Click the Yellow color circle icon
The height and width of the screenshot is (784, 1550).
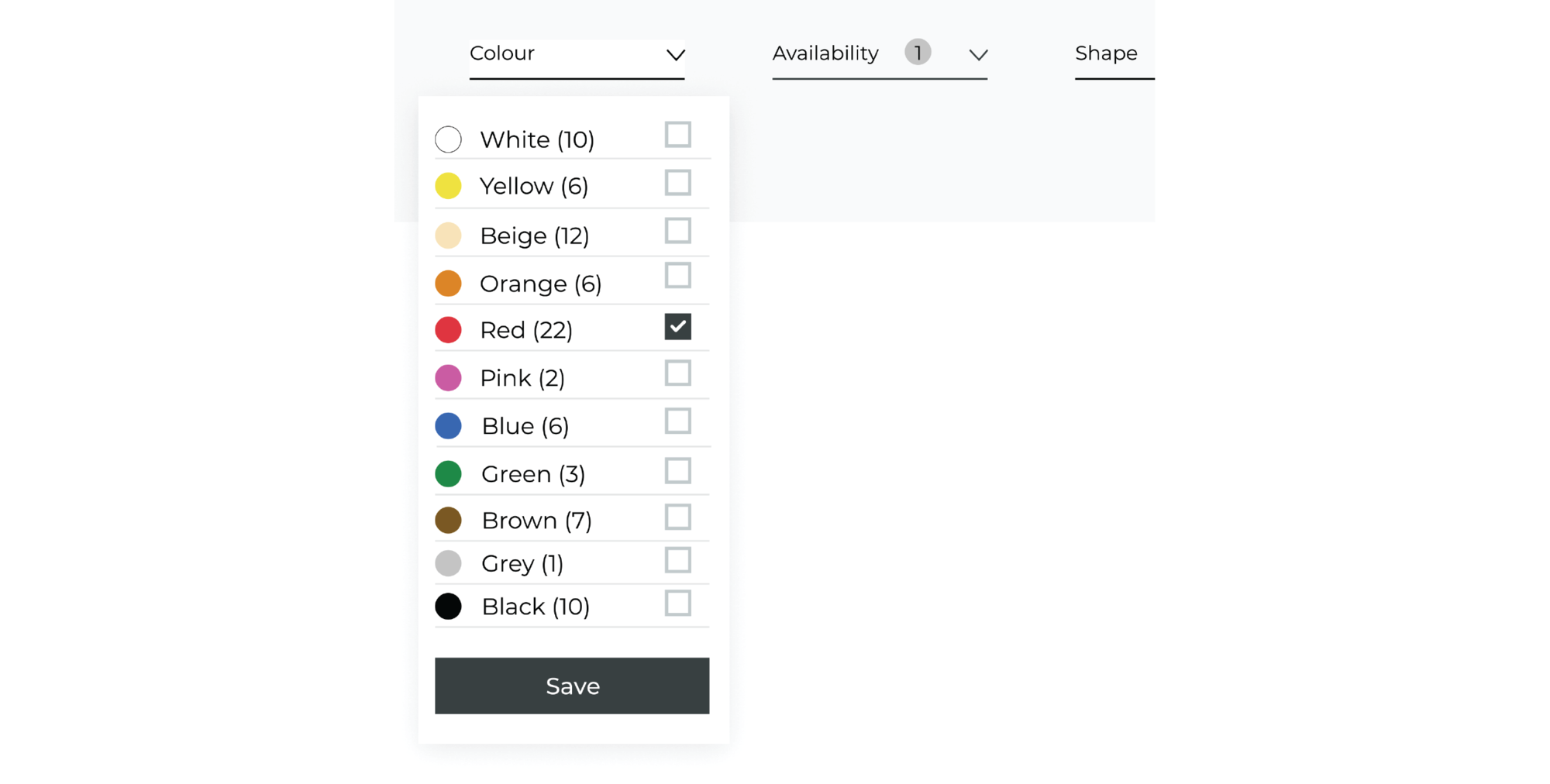pos(448,186)
